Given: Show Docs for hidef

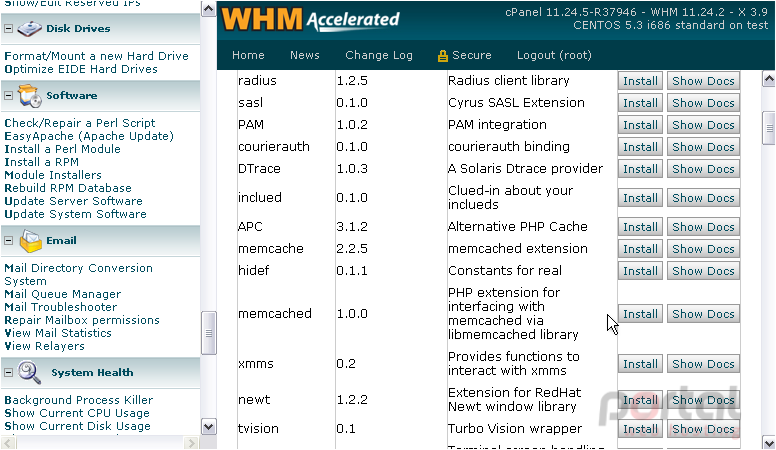Looking at the screenshot, I should tap(703, 271).
